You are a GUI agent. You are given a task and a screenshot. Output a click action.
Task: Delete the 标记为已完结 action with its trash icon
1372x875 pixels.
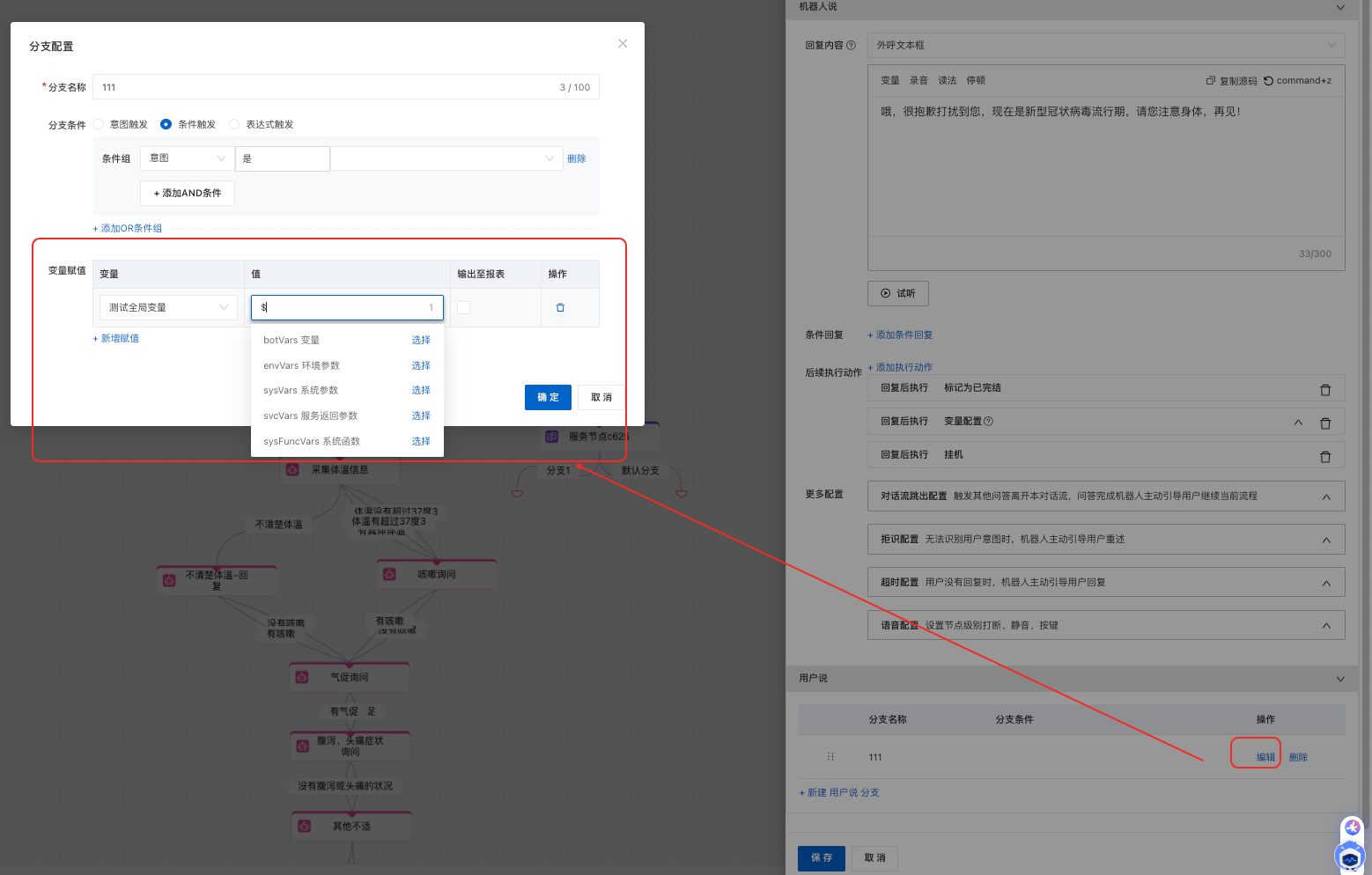(1325, 390)
